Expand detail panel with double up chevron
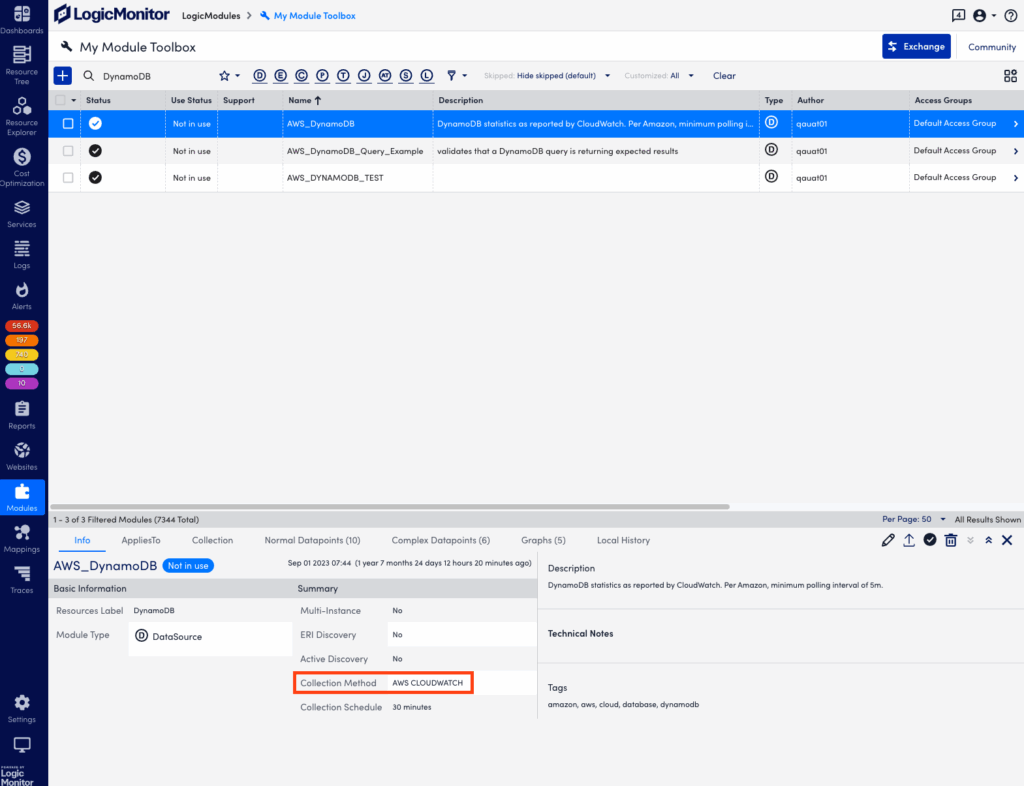Image resolution: width=1024 pixels, height=786 pixels. coord(989,541)
